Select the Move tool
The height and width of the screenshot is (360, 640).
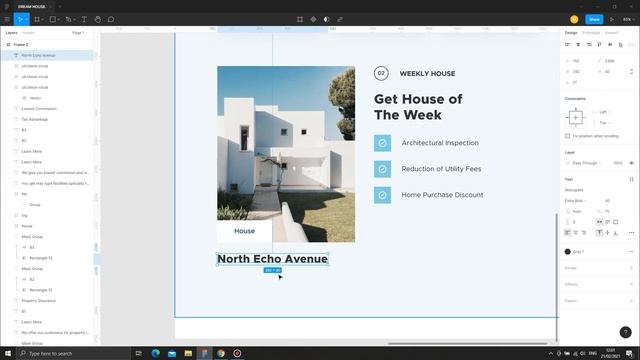(19, 19)
